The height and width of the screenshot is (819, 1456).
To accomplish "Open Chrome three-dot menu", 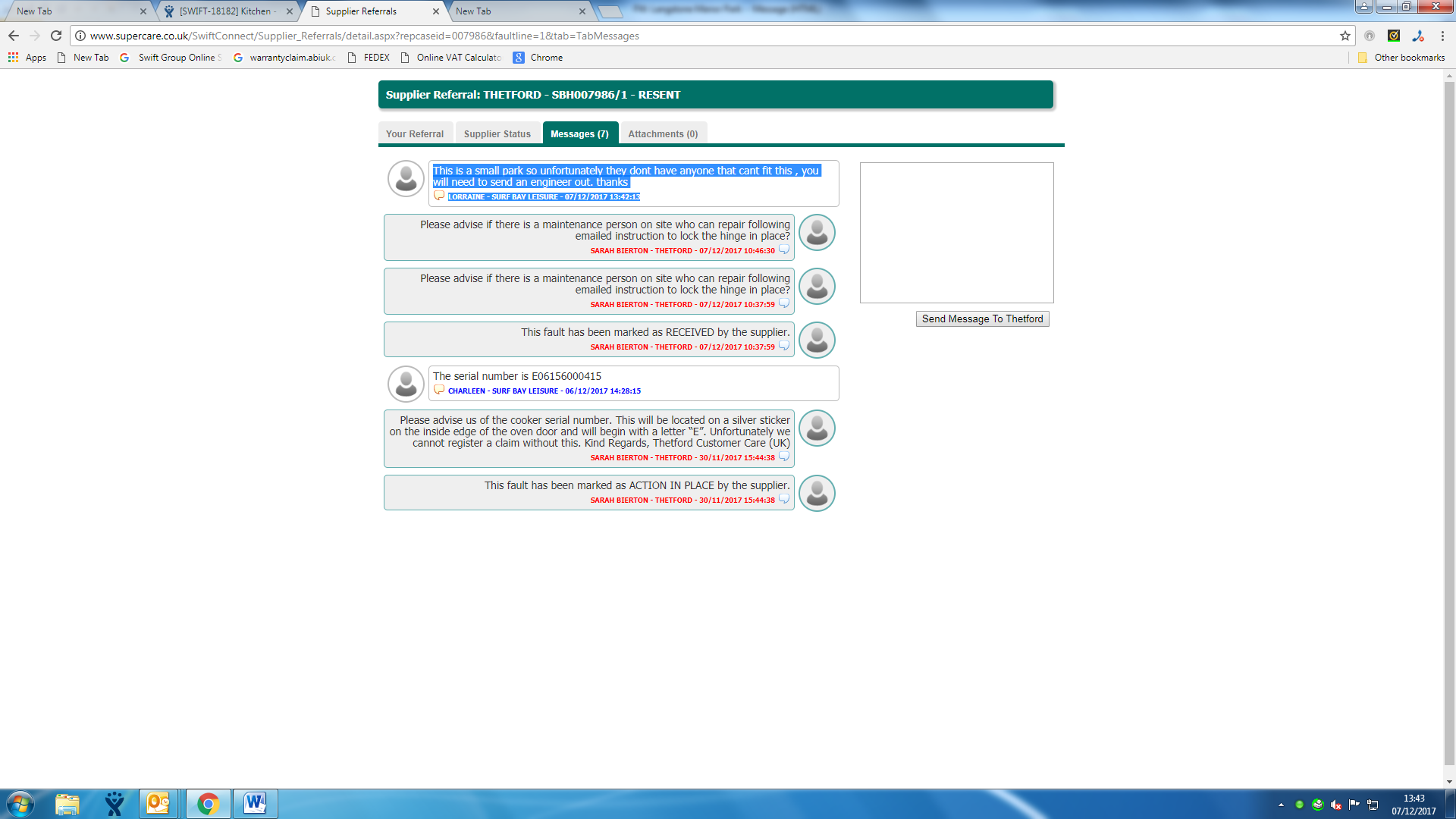I will 1442,36.
